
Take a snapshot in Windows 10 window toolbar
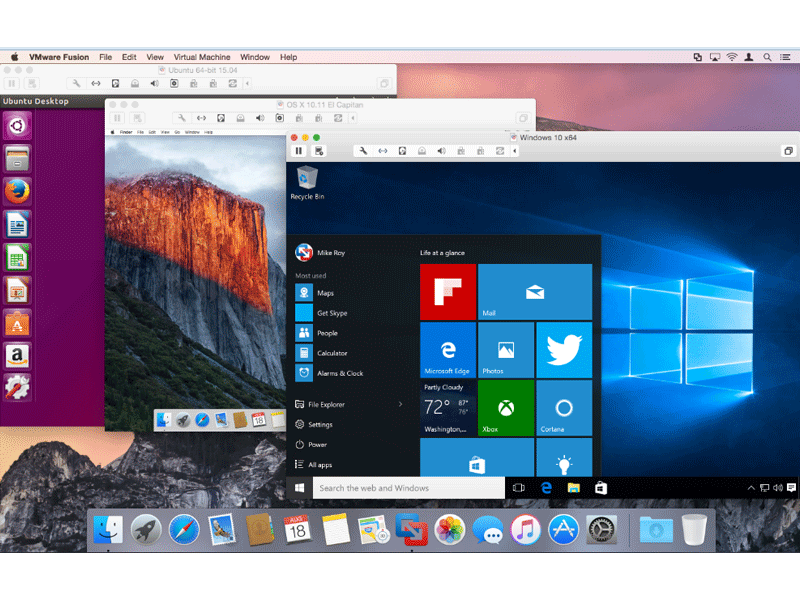pyautogui.click(x=319, y=151)
